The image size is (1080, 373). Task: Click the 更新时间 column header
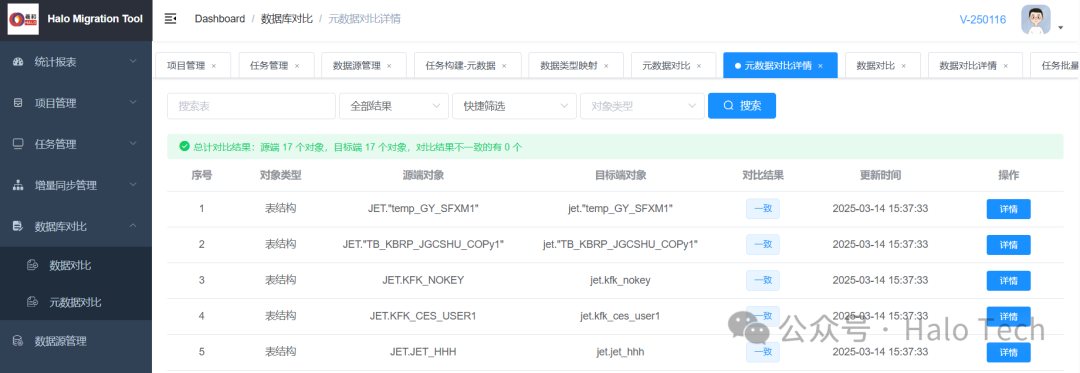(880, 175)
